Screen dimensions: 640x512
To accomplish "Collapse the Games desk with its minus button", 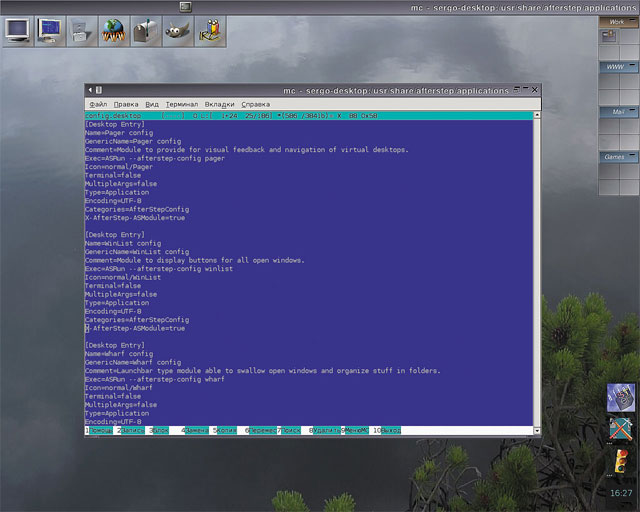I will 633,155.
